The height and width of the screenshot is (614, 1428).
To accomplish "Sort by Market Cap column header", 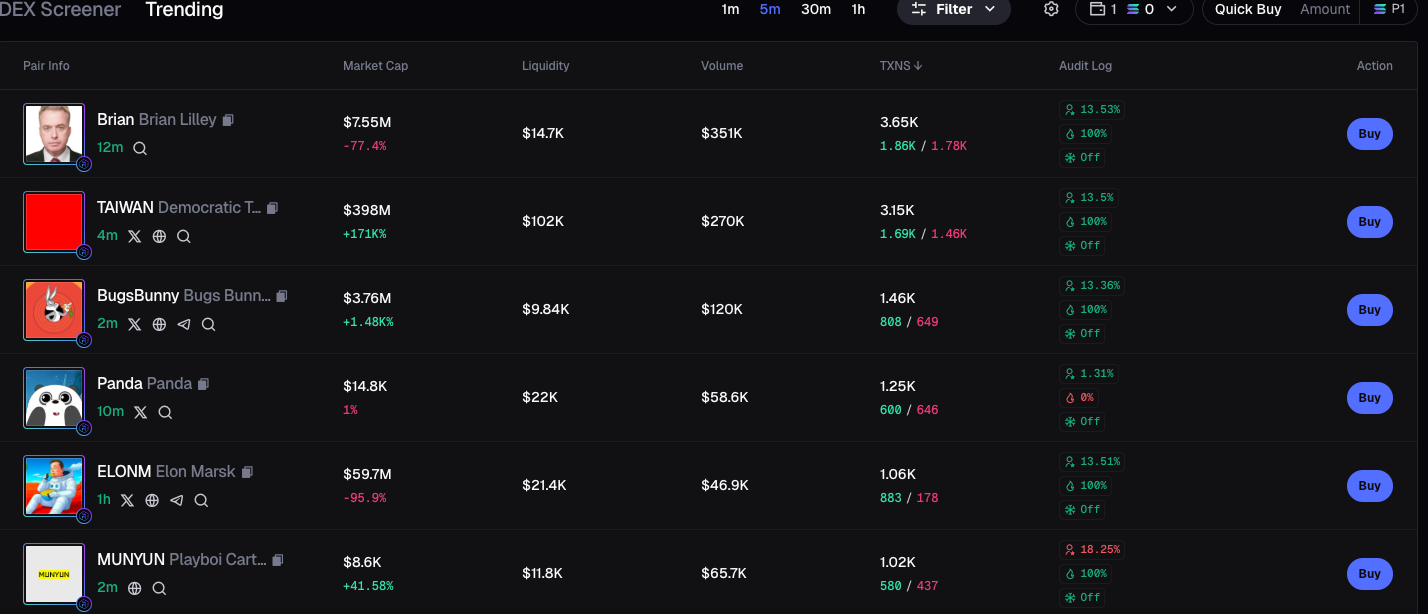I will [375, 66].
